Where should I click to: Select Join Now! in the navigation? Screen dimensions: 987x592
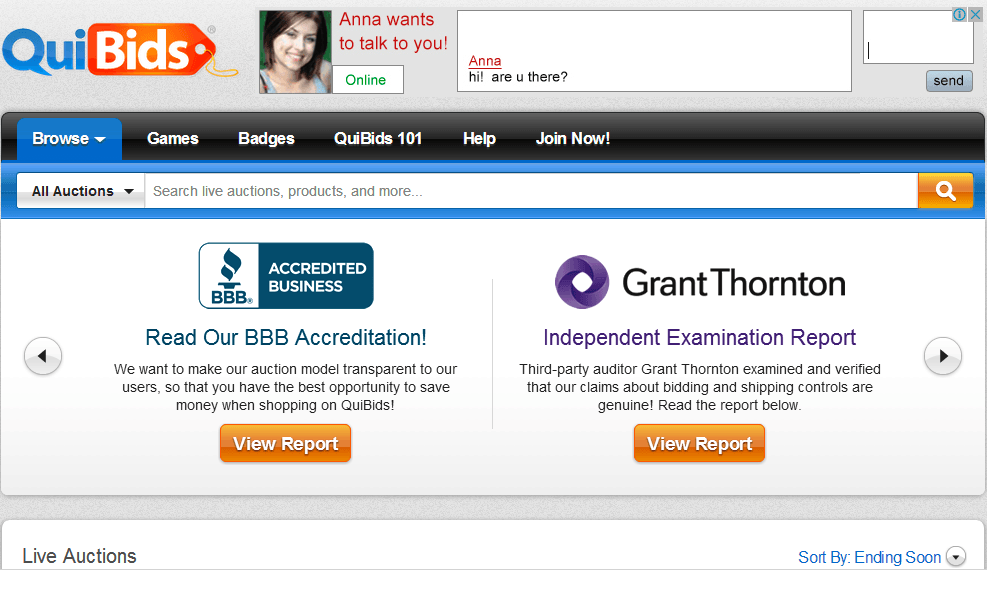coord(573,139)
